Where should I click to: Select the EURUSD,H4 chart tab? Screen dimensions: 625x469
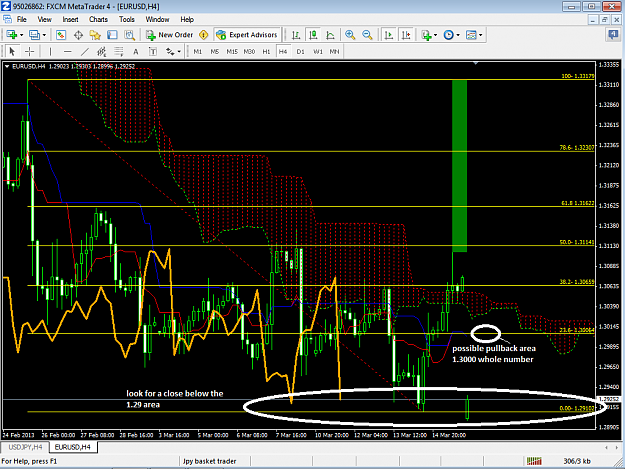pyautogui.click(x=73, y=447)
